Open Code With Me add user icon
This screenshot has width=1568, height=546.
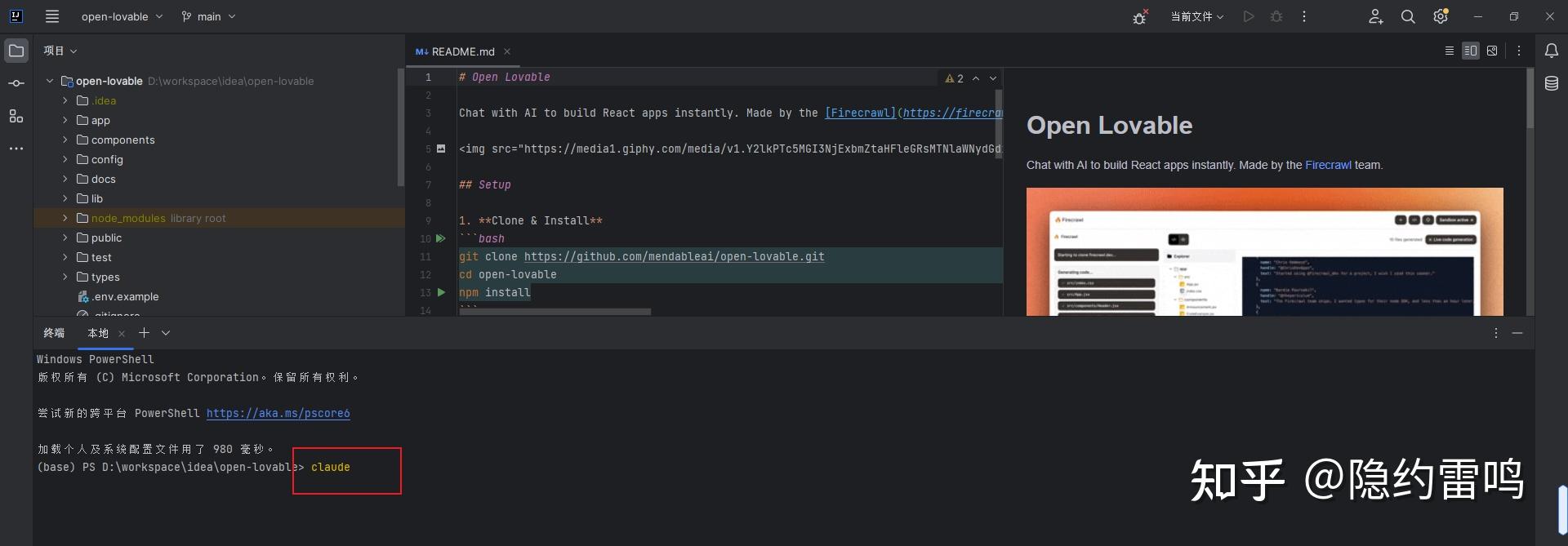pos(1376,16)
